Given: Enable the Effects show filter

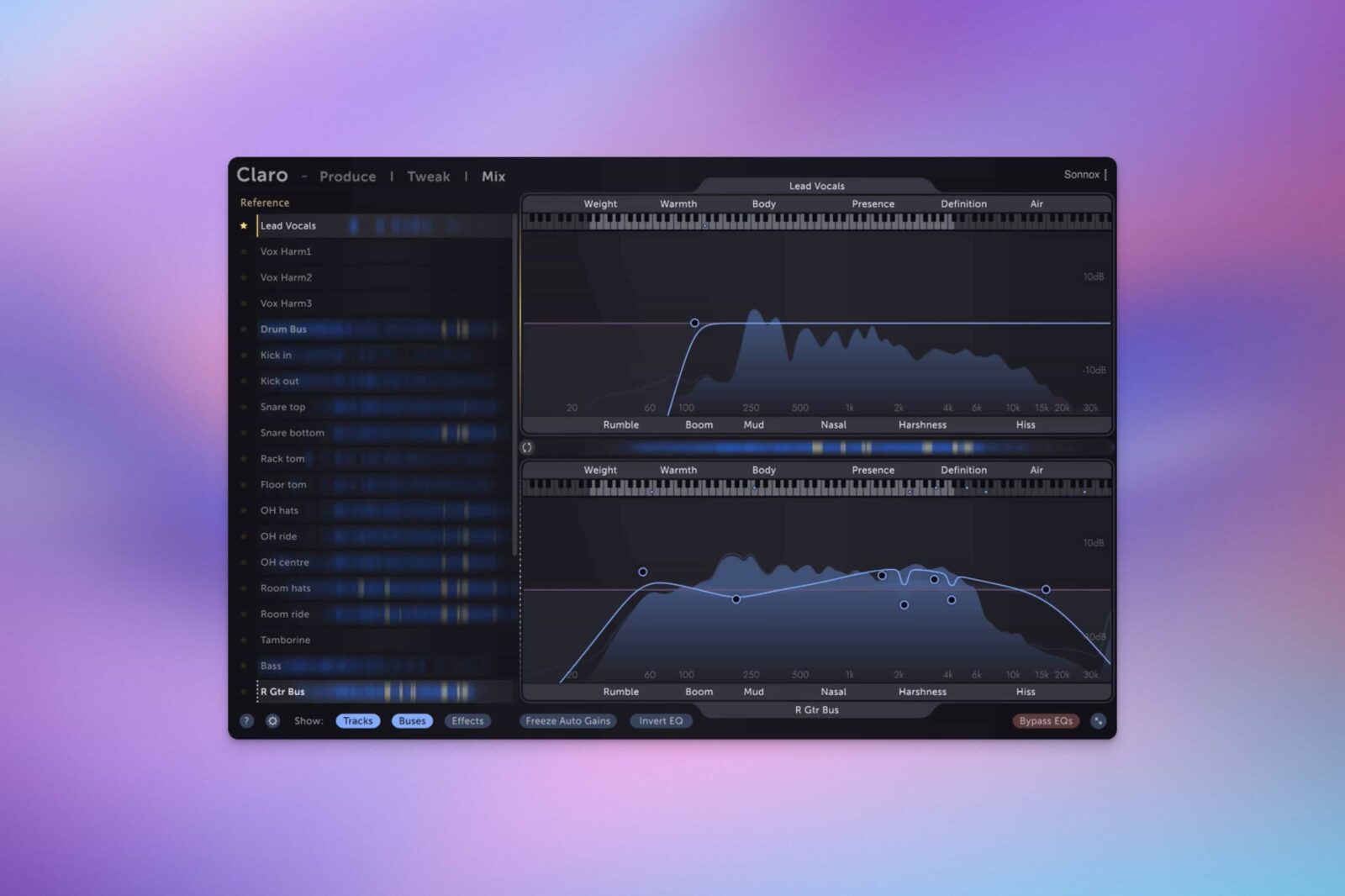Looking at the screenshot, I should pos(467,721).
